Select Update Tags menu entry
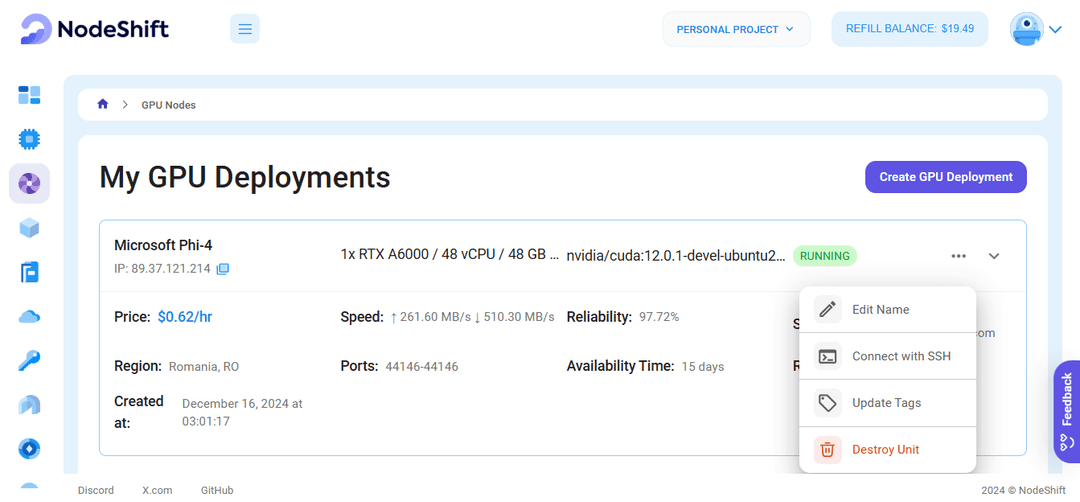The image size is (1080, 502). (888, 403)
